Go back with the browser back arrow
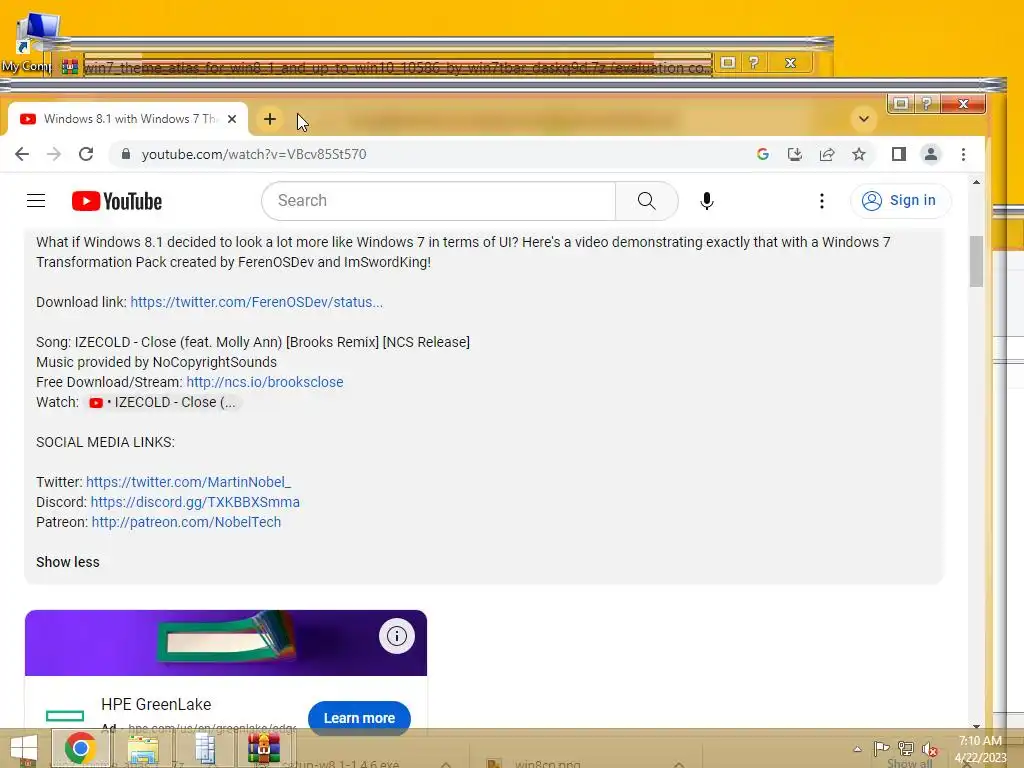1024x768 pixels. point(22,154)
